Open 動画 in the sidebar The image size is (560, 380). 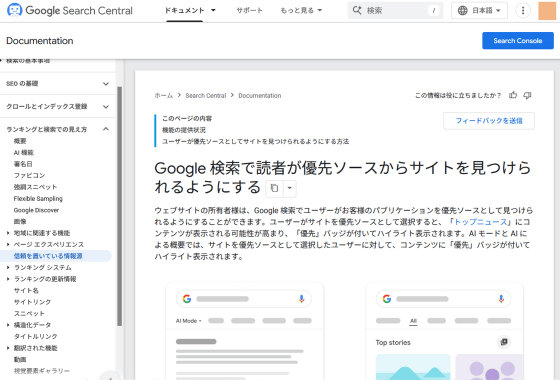coord(20,359)
